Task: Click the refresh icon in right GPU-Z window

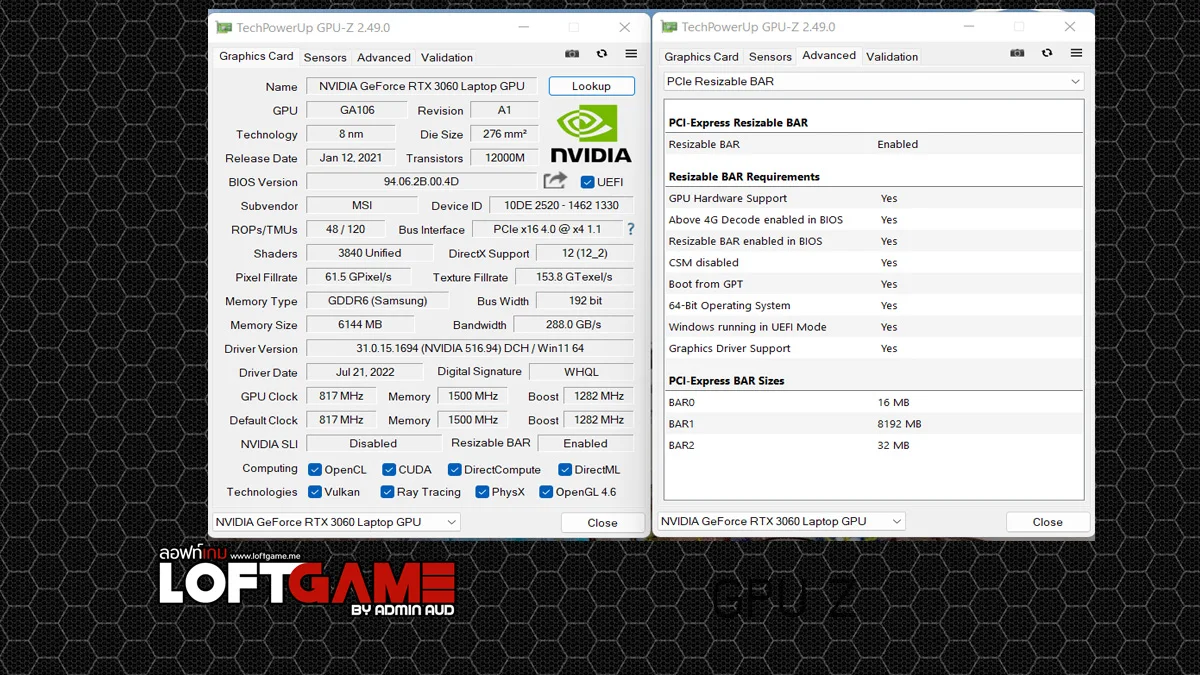Action: pyautogui.click(x=1047, y=53)
